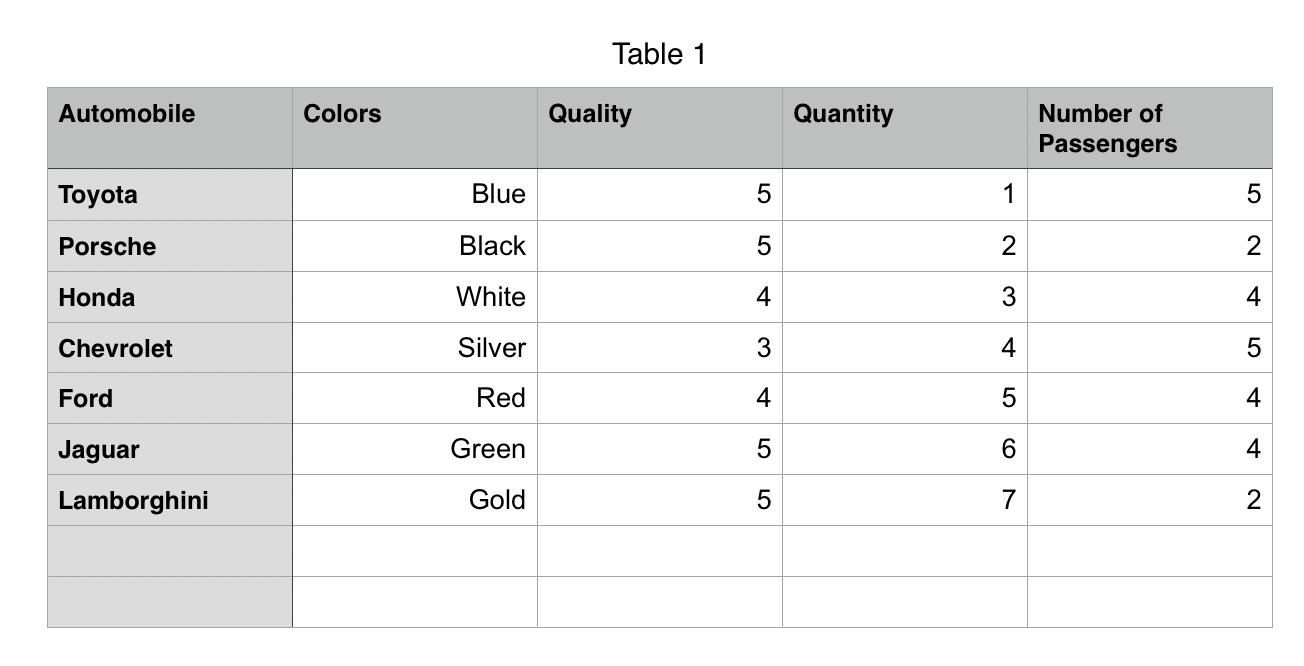This screenshot has height=666, width=1304.
Task: Select the cell containing Silver
Action: point(414,348)
